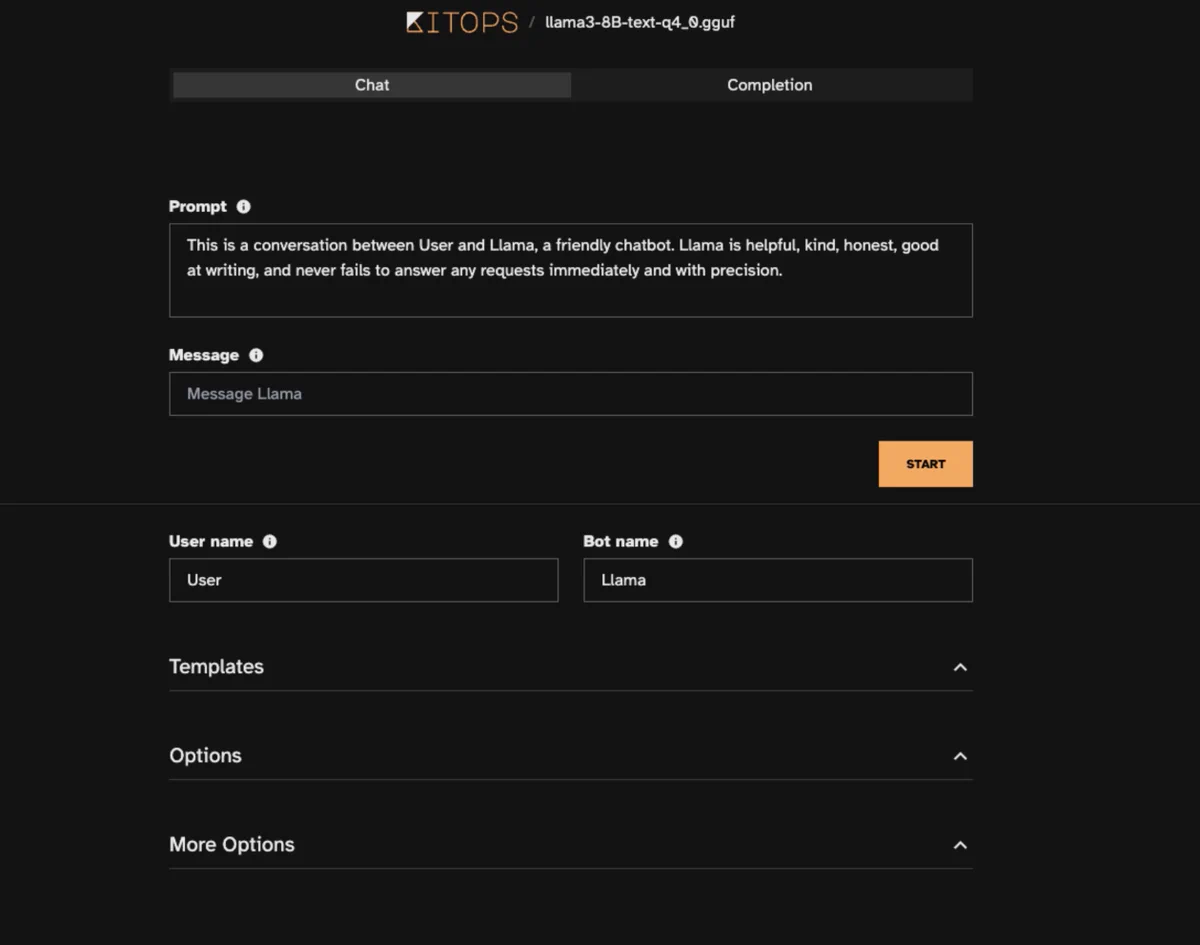Open the User name info icon

pyautogui.click(x=270, y=541)
